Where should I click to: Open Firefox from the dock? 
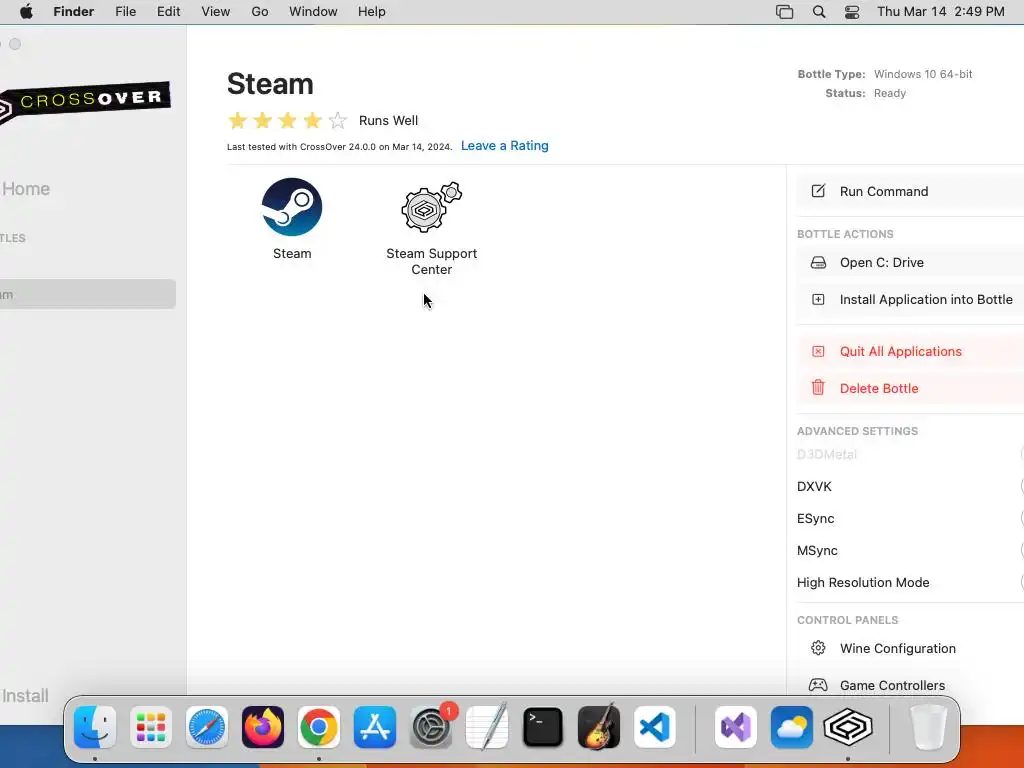pyautogui.click(x=263, y=727)
